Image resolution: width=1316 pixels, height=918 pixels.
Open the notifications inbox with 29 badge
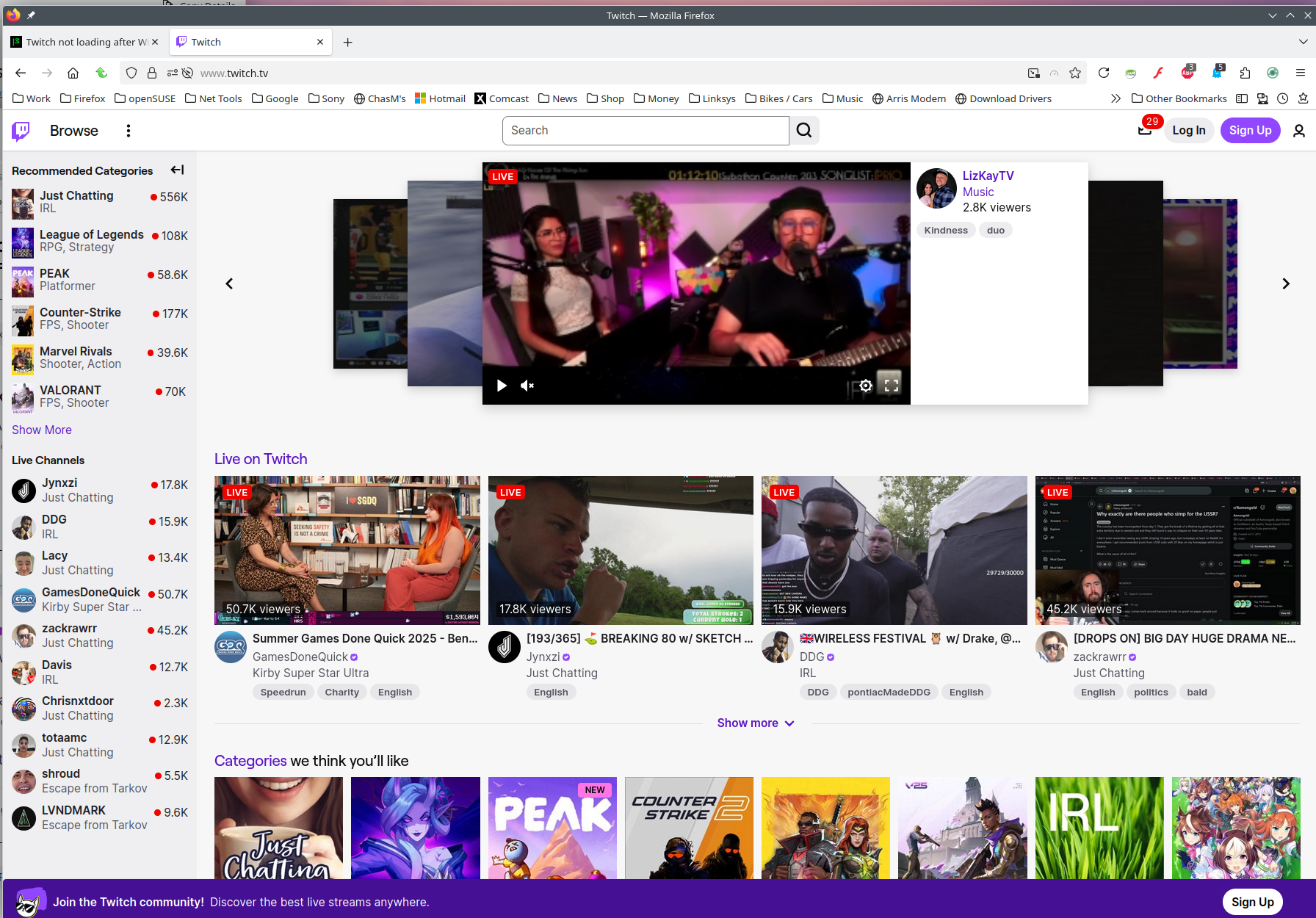point(1145,130)
